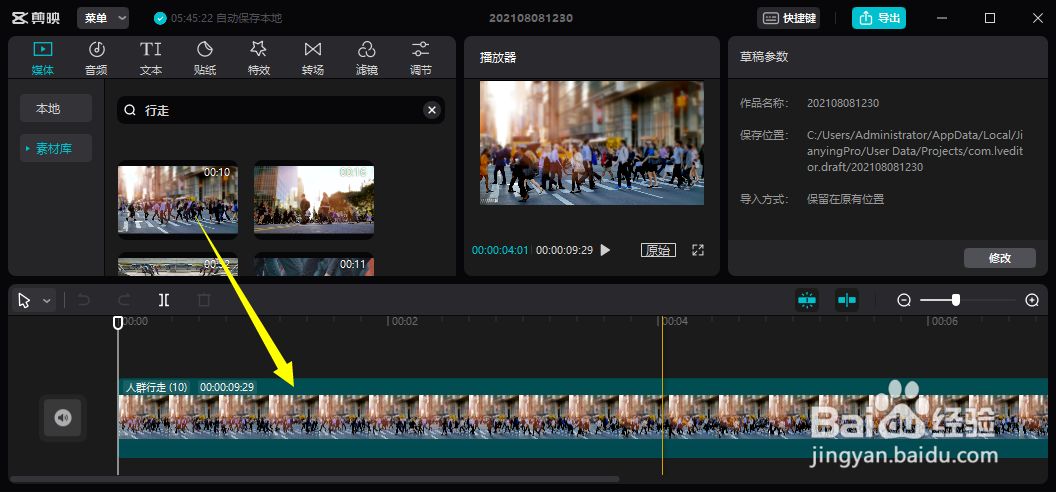Click the 原始 aspect ratio button
This screenshot has width=1056, height=492.
coord(658,250)
